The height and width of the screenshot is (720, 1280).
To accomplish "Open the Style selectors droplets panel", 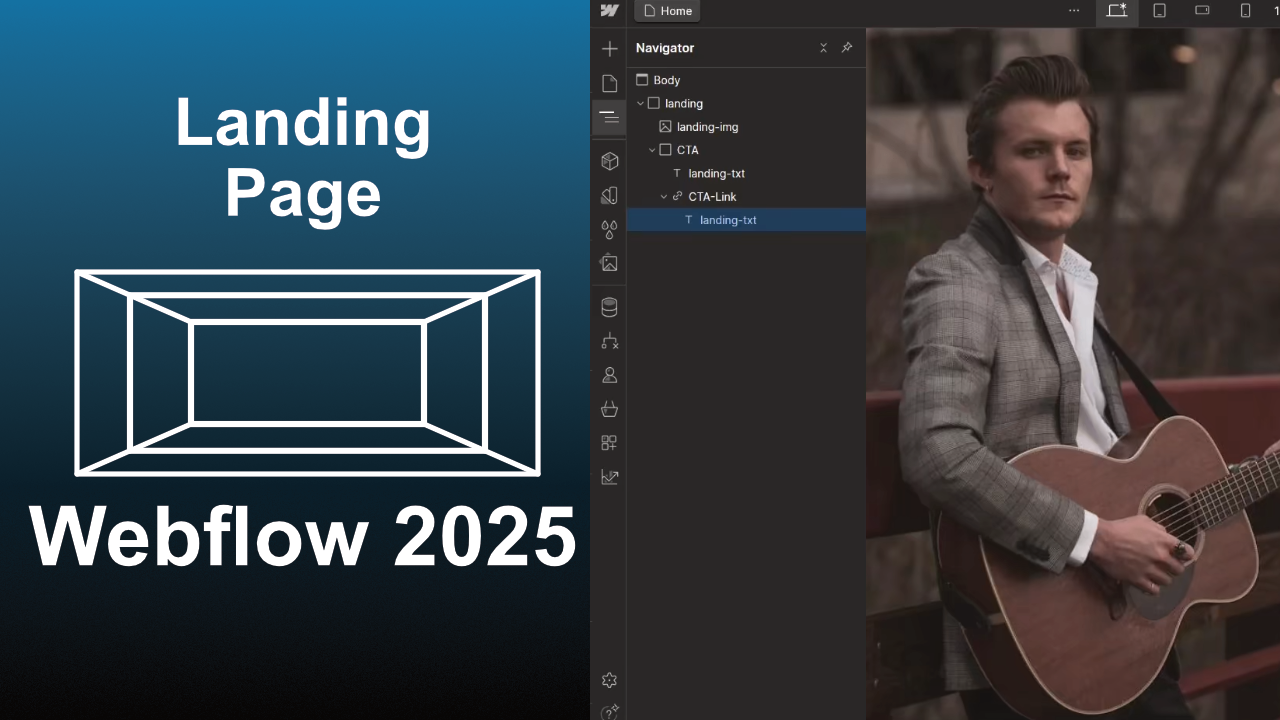I will click(x=609, y=229).
